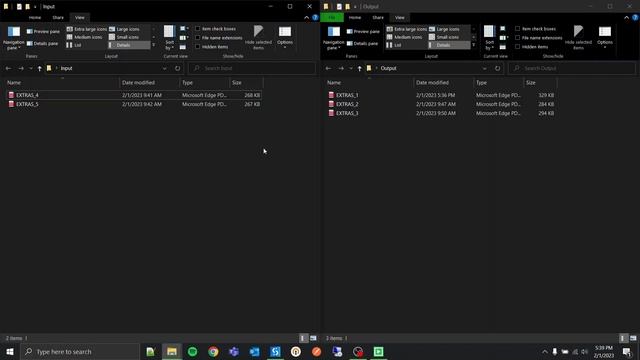
Task: Switch Input window to details view in status bar
Action: [303, 338]
